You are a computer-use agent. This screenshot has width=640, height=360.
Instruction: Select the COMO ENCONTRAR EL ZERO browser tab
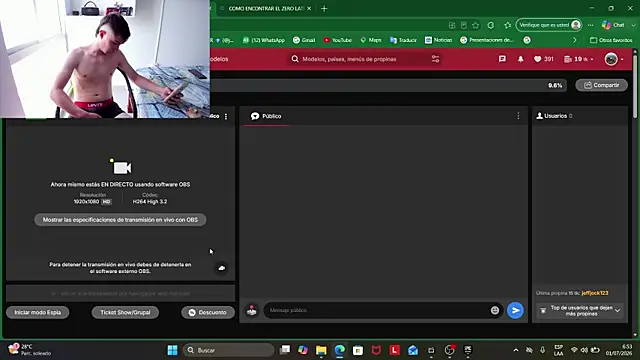[x=265, y=9]
